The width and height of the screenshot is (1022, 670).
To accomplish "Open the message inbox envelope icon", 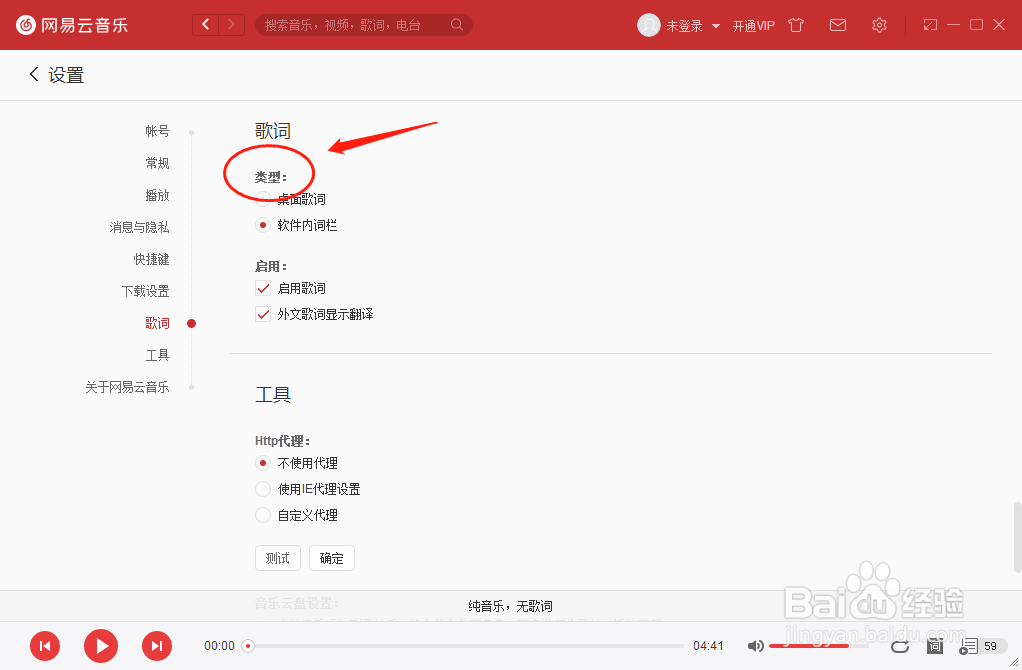I will pyautogui.click(x=838, y=25).
